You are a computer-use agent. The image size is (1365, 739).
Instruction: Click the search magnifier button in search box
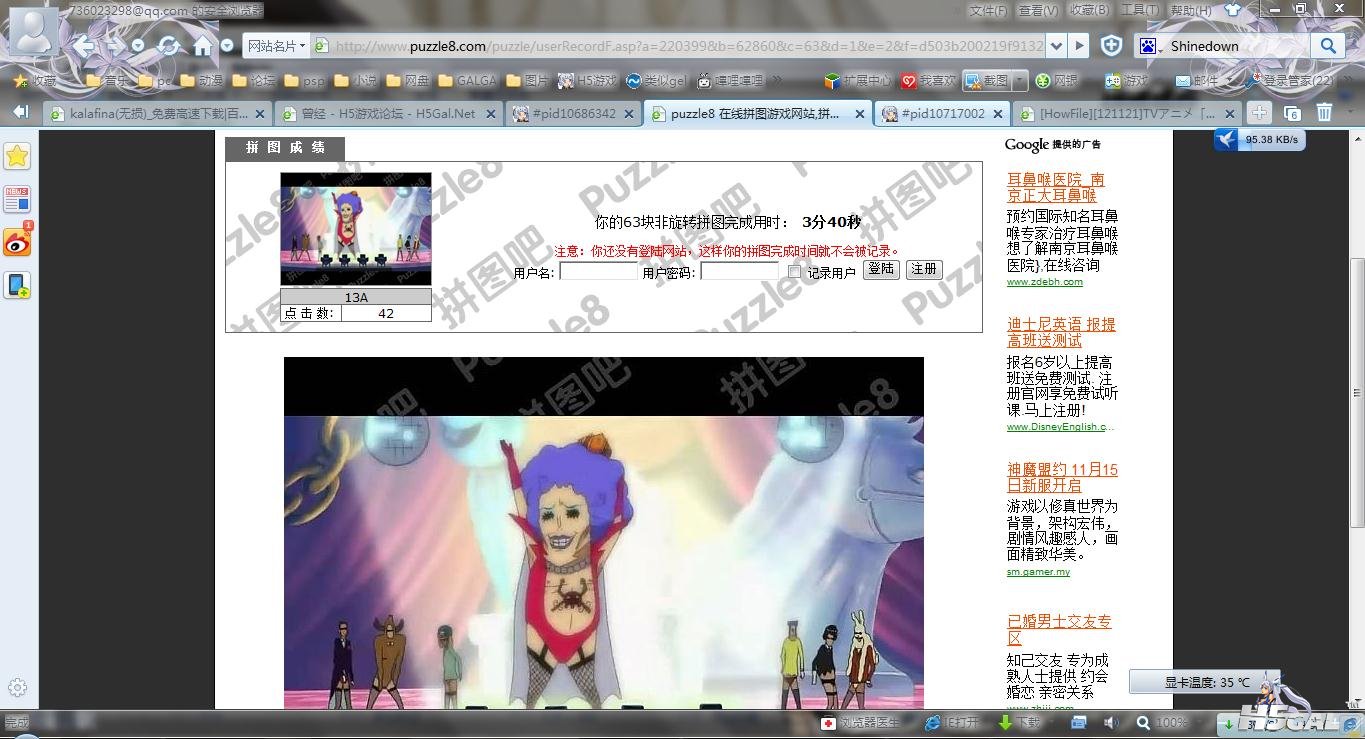[1327, 46]
